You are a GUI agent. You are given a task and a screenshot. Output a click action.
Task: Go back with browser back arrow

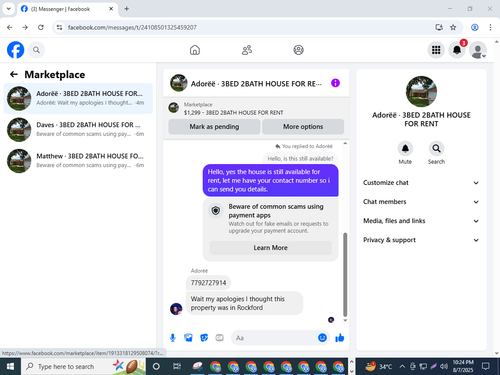pyautogui.click(x=10, y=27)
